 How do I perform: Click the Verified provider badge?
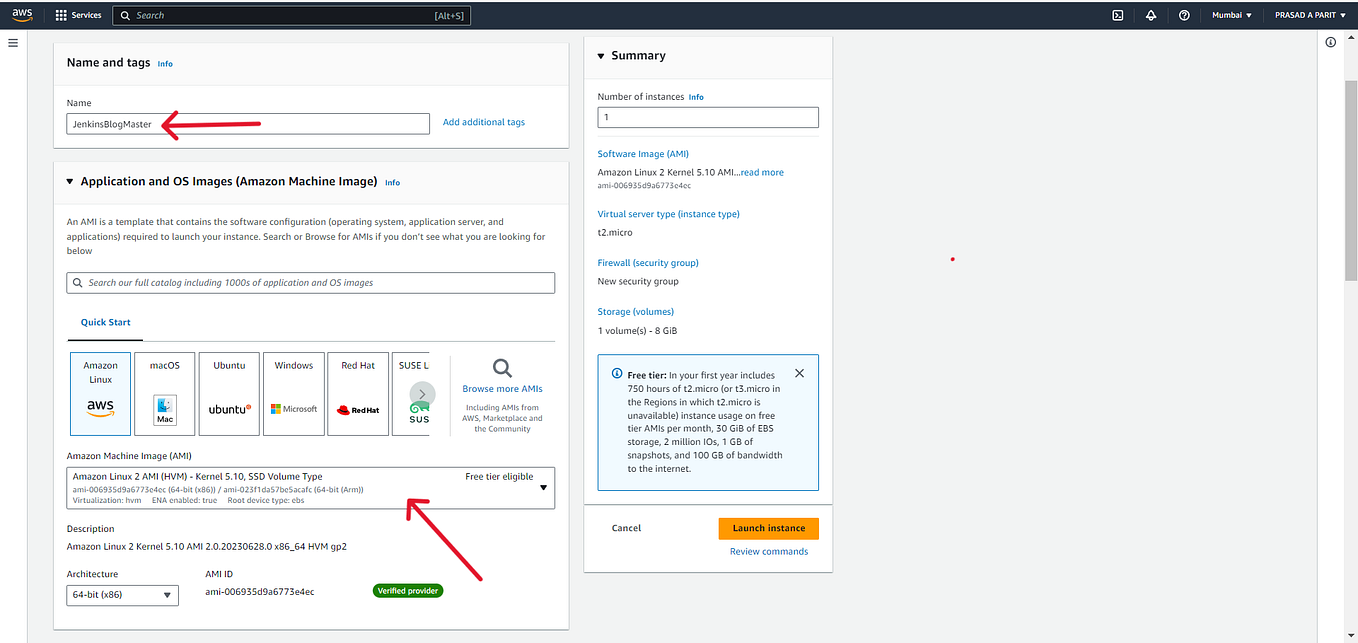(x=407, y=591)
